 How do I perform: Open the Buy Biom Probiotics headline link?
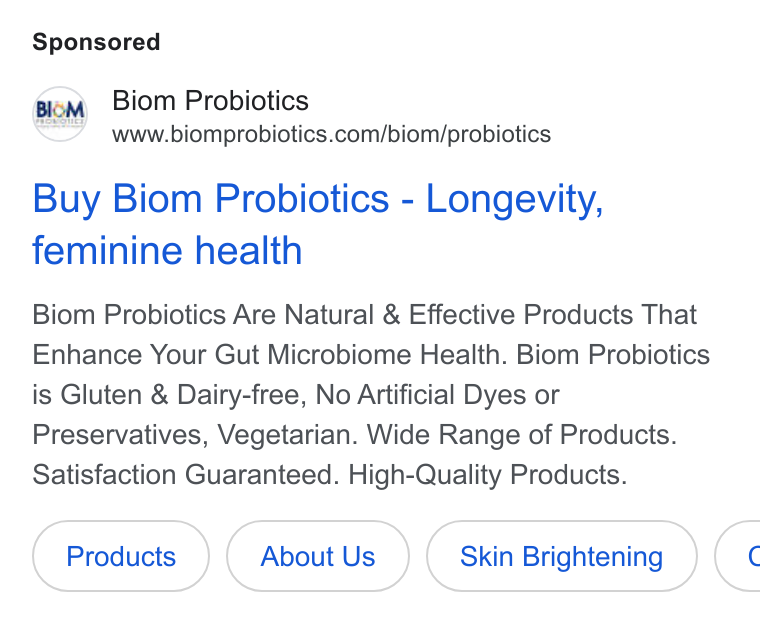coord(318,224)
